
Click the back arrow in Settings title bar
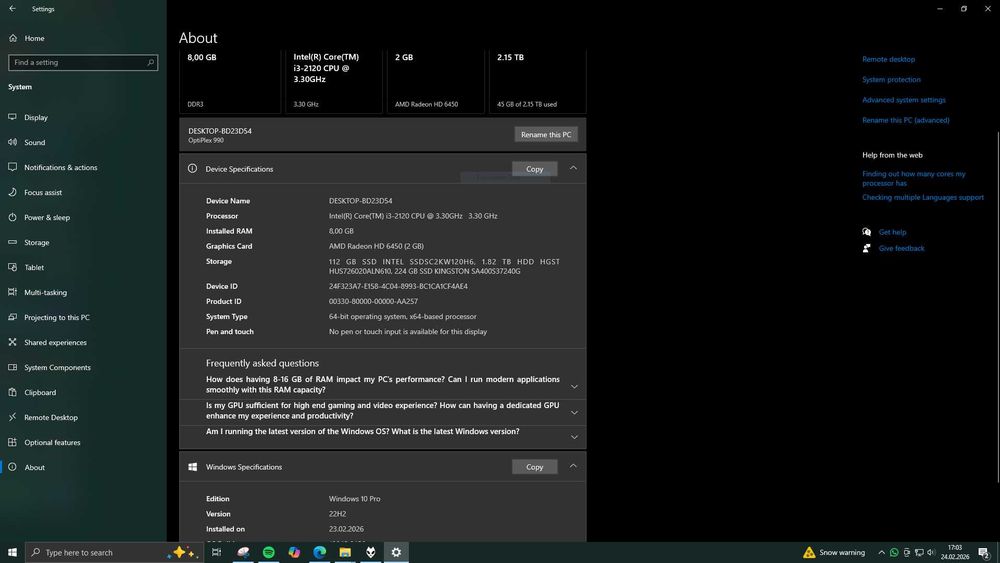12,9
